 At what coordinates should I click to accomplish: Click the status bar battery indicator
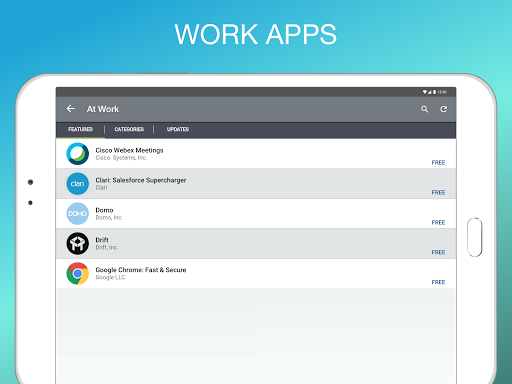[x=434, y=92]
